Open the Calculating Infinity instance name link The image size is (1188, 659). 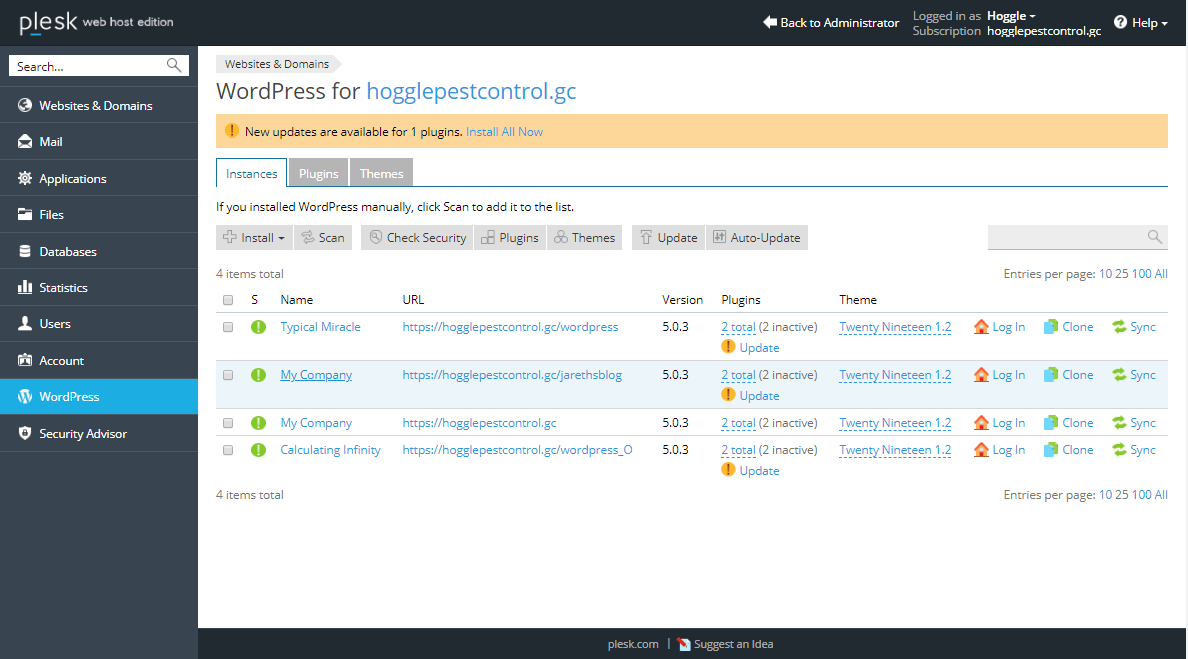[330, 449]
